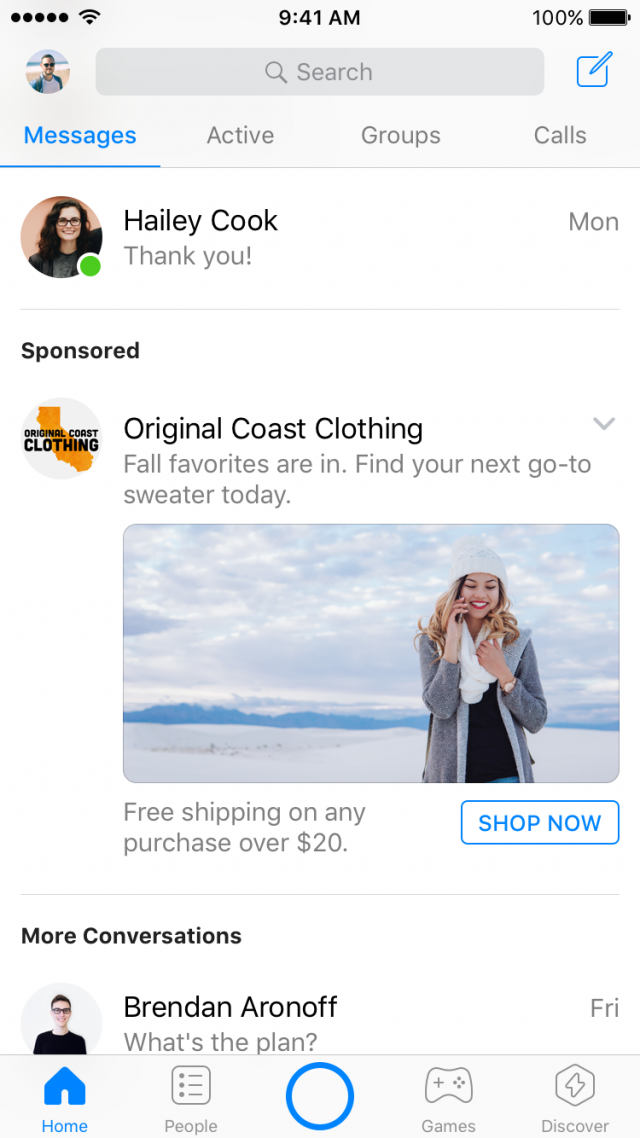Tap the battery icon in status bar
Viewport: 640px width, 1138px height.
tap(610, 17)
